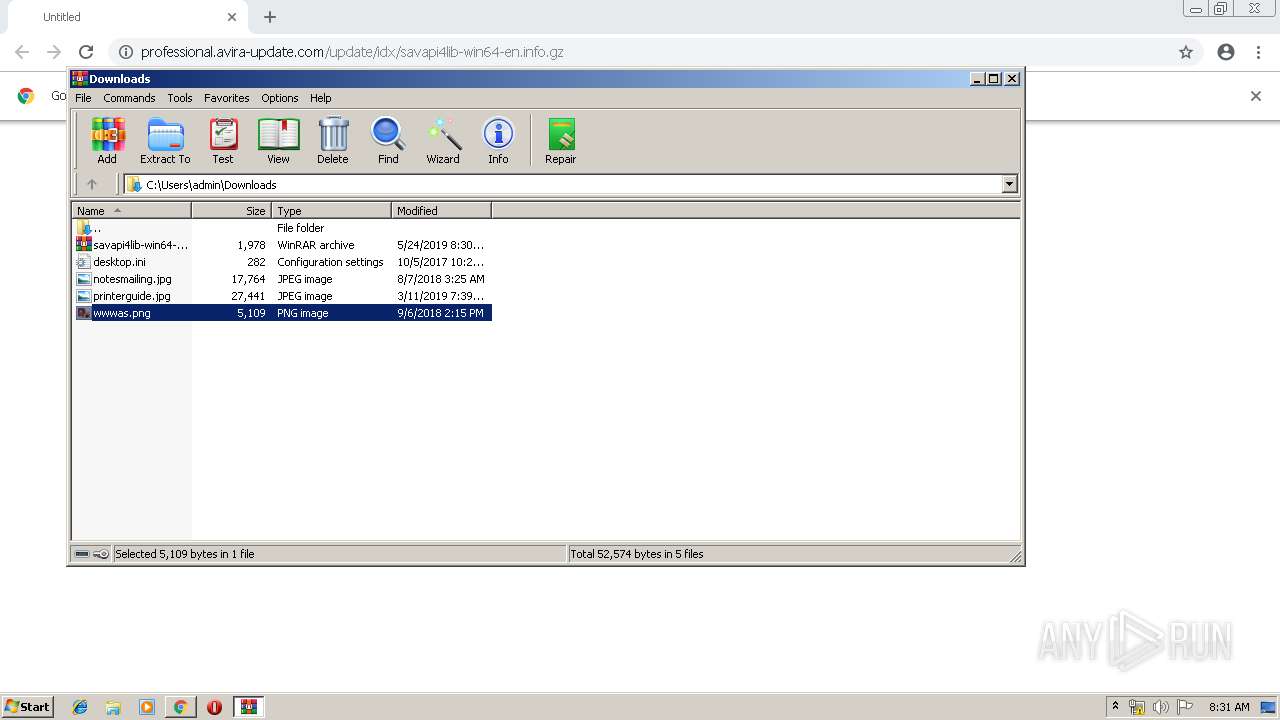Open the Tools menu
The image size is (1280, 720).
180,98
